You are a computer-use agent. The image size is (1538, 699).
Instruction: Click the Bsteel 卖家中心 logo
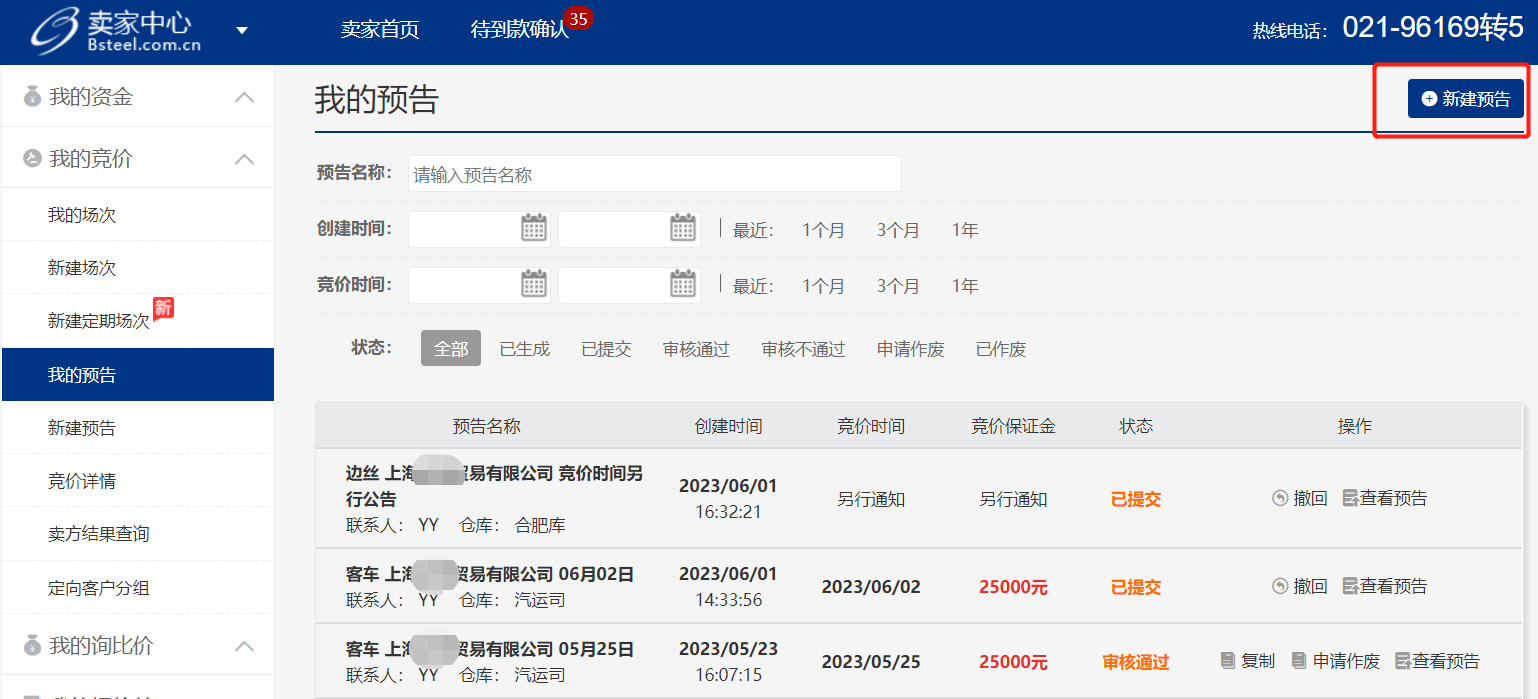116,31
